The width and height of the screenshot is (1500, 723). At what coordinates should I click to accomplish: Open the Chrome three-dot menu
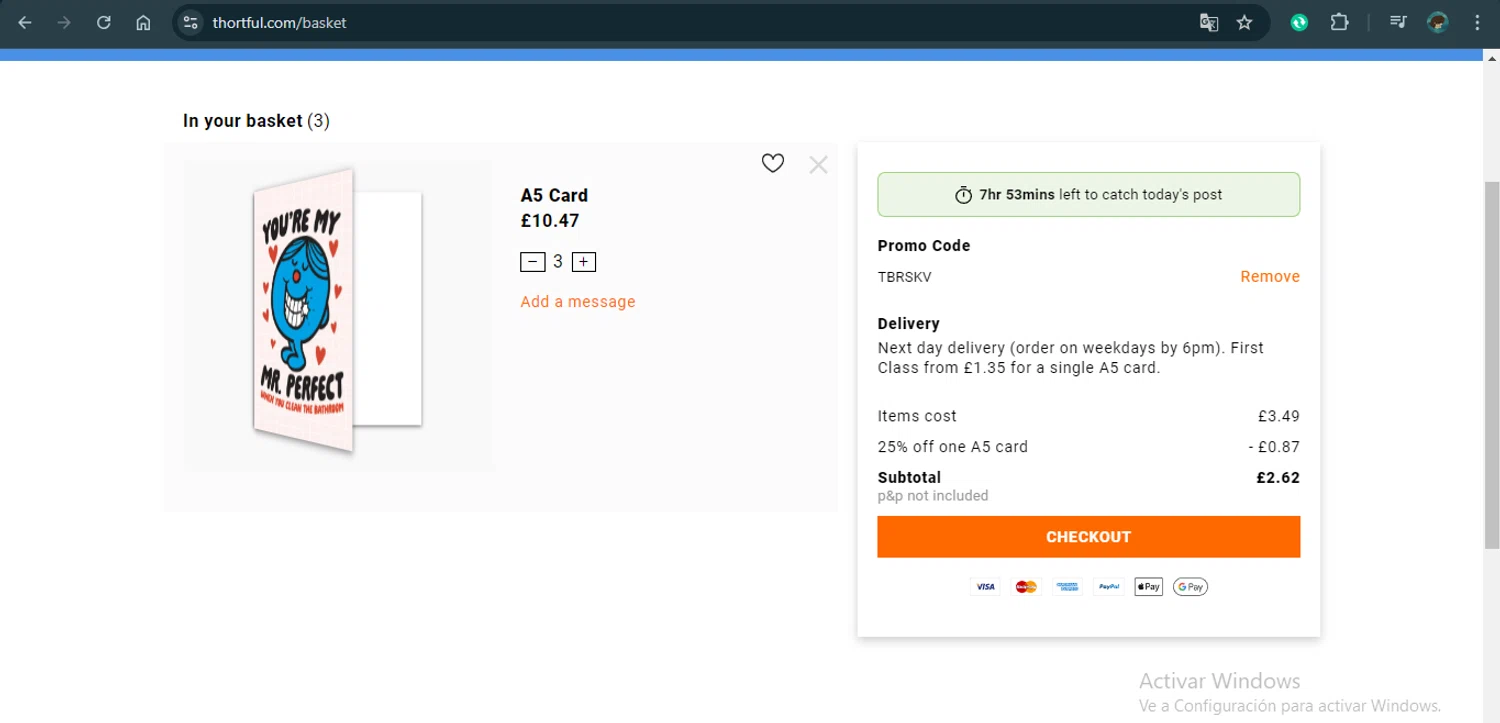pyautogui.click(x=1477, y=22)
